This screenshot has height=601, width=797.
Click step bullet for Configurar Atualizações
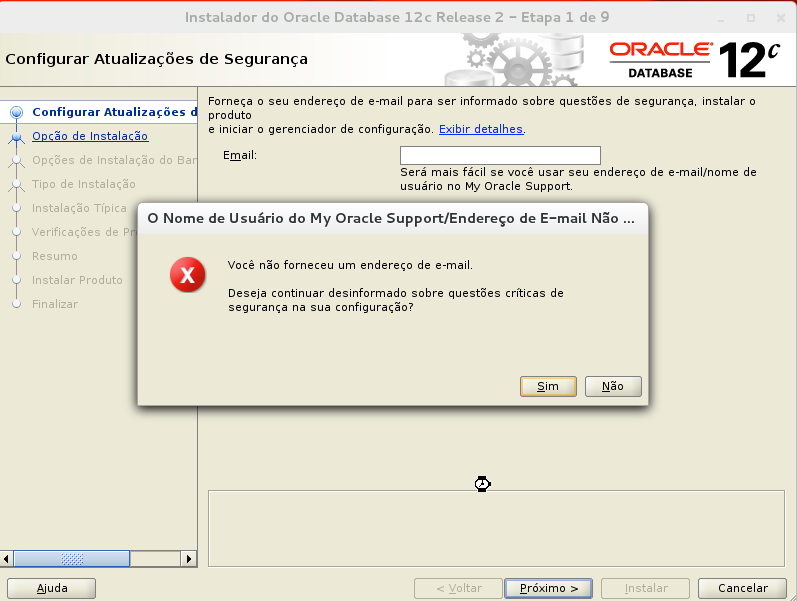[16, 112]
